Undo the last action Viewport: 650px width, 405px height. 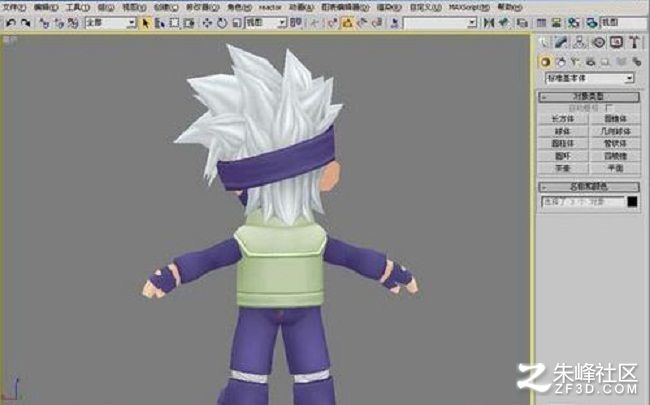[x=11, y=23]
